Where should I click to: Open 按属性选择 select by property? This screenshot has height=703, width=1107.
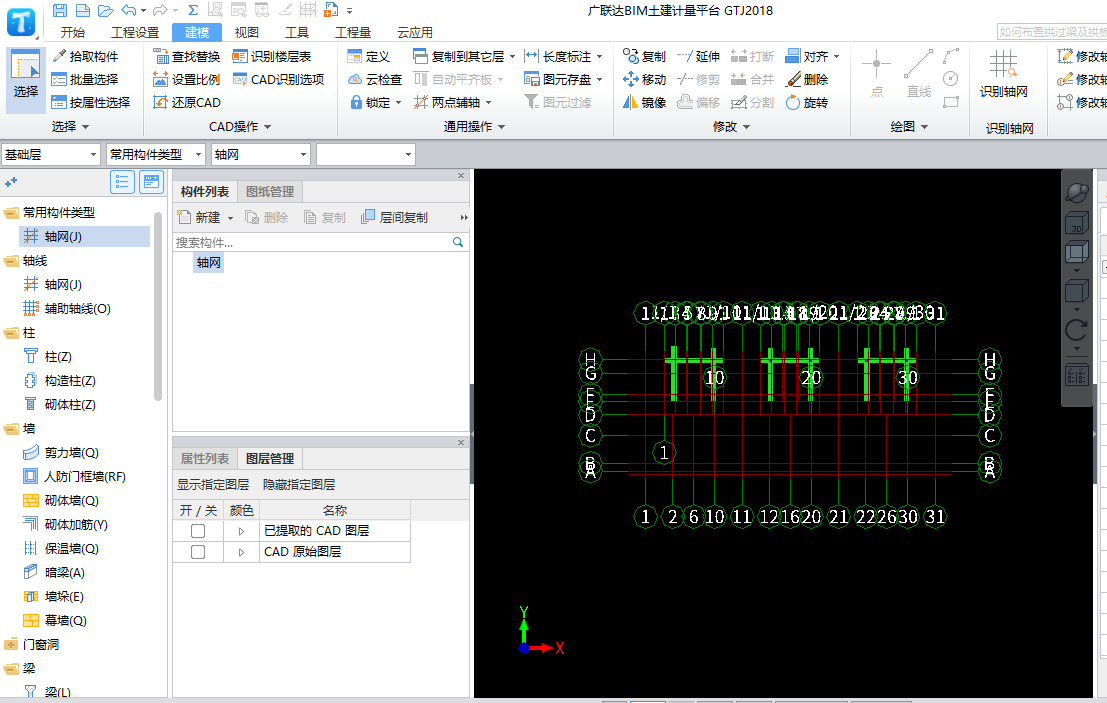(x=92, y=102)
